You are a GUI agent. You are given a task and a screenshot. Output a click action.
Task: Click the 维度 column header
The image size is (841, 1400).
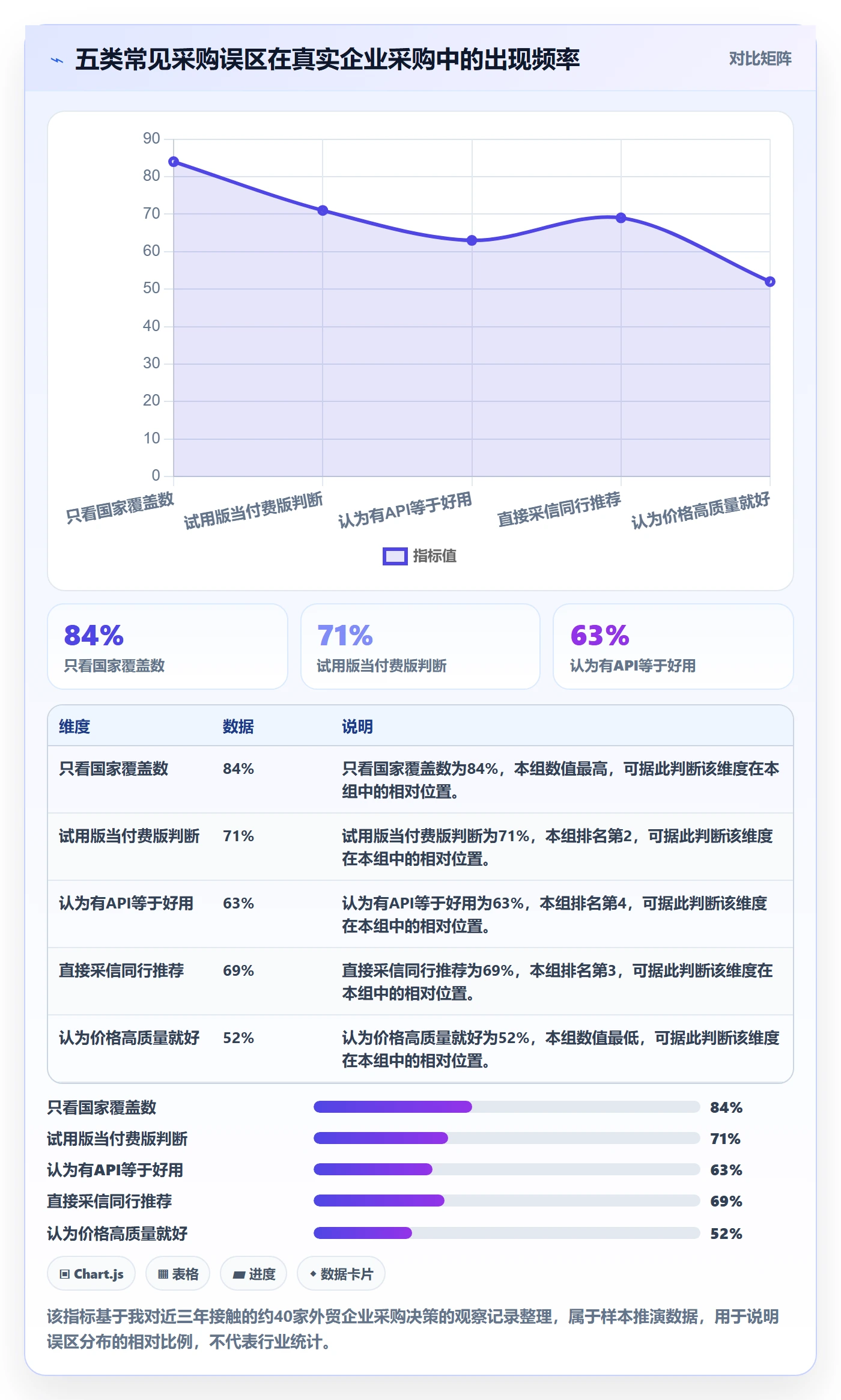pyautogui.click(x=74, y=726)
